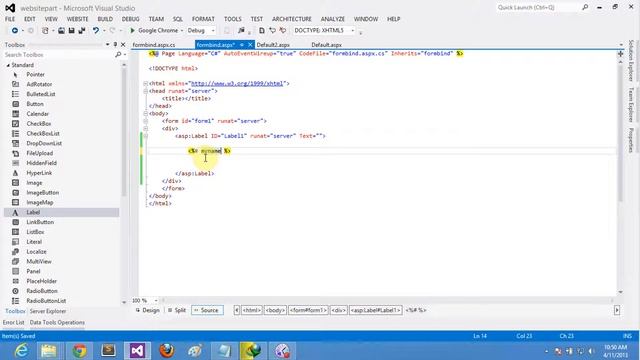Viewport: 640px width, 360px height.
Task: Switch to Split view
Action: click(x=177, y=310)
